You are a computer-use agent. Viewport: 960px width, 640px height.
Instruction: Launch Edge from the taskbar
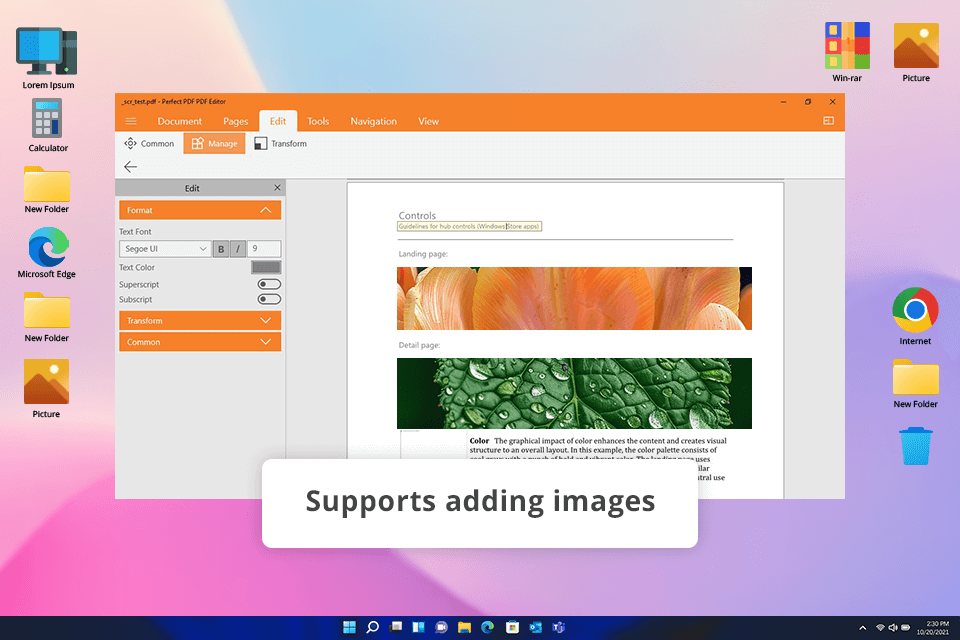point(488,627)
